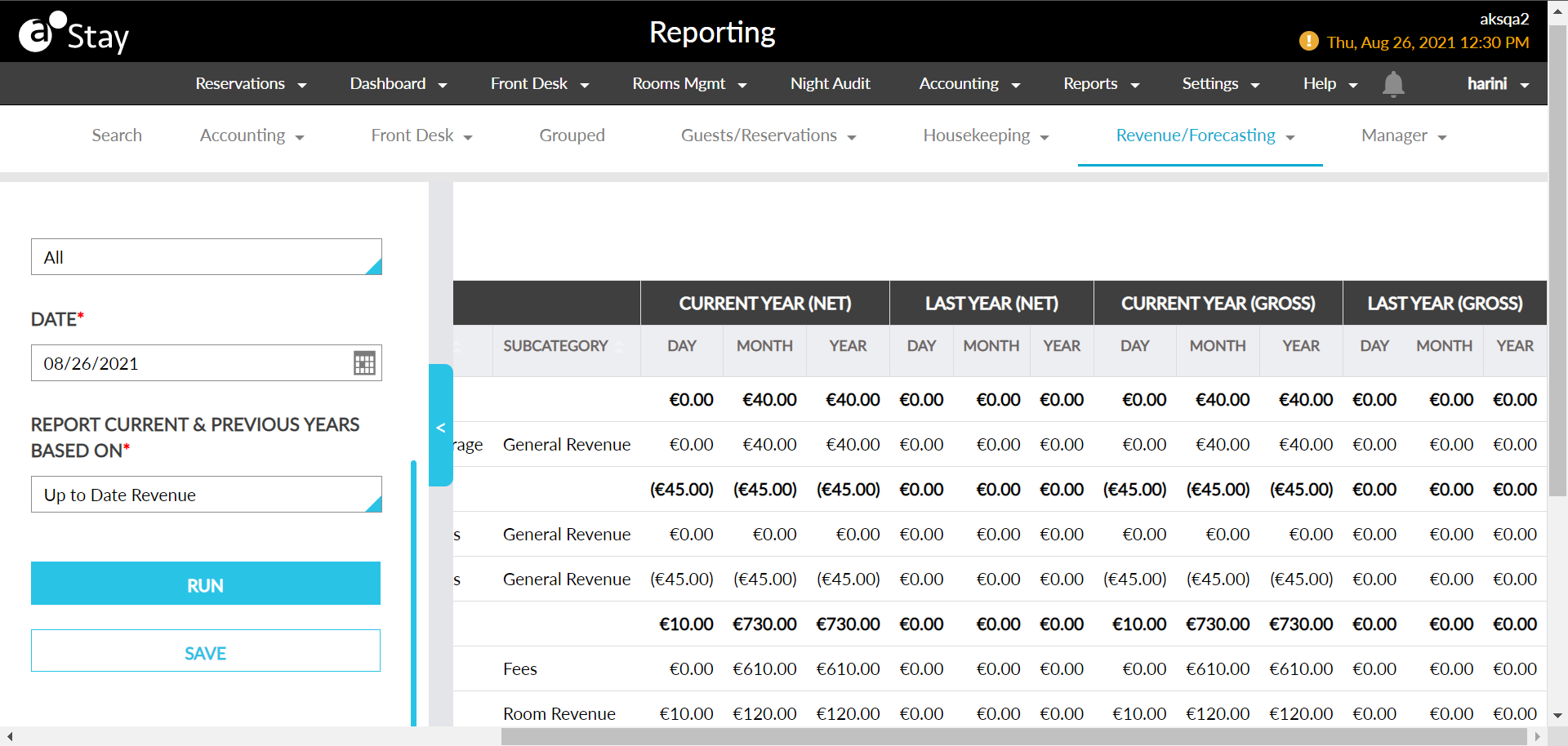Click the Stay logo

[x=73, y=33]
